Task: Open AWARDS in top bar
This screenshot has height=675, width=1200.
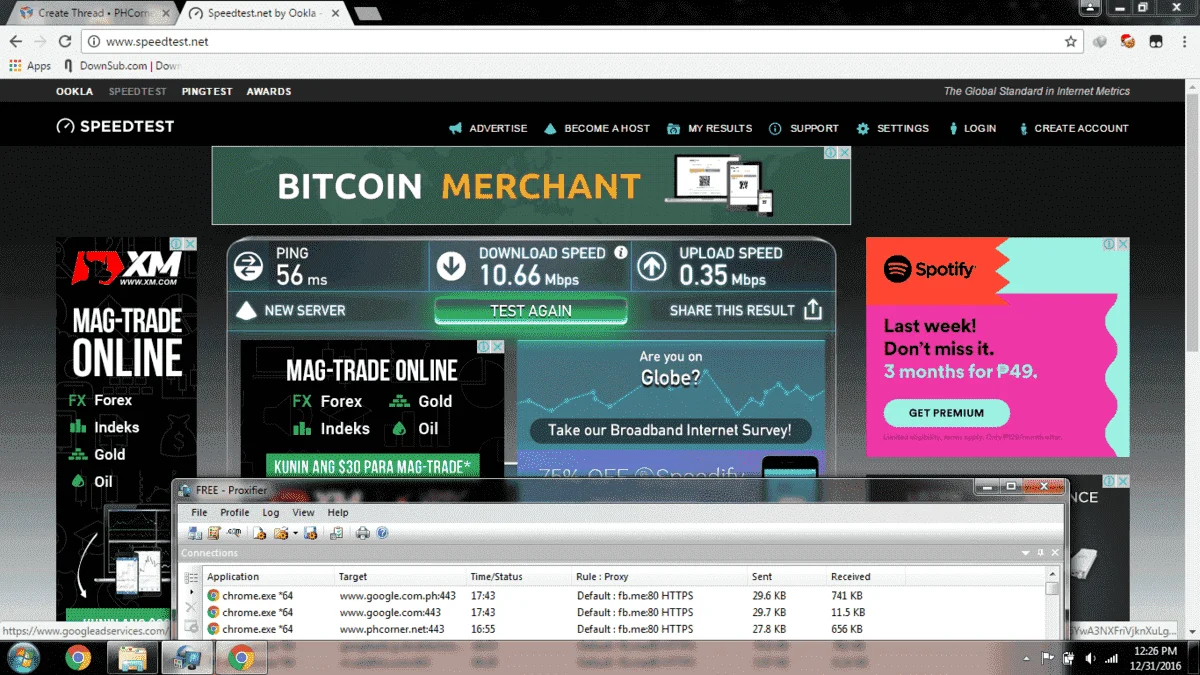Action: pyautogui.click(x=269, y=91)
